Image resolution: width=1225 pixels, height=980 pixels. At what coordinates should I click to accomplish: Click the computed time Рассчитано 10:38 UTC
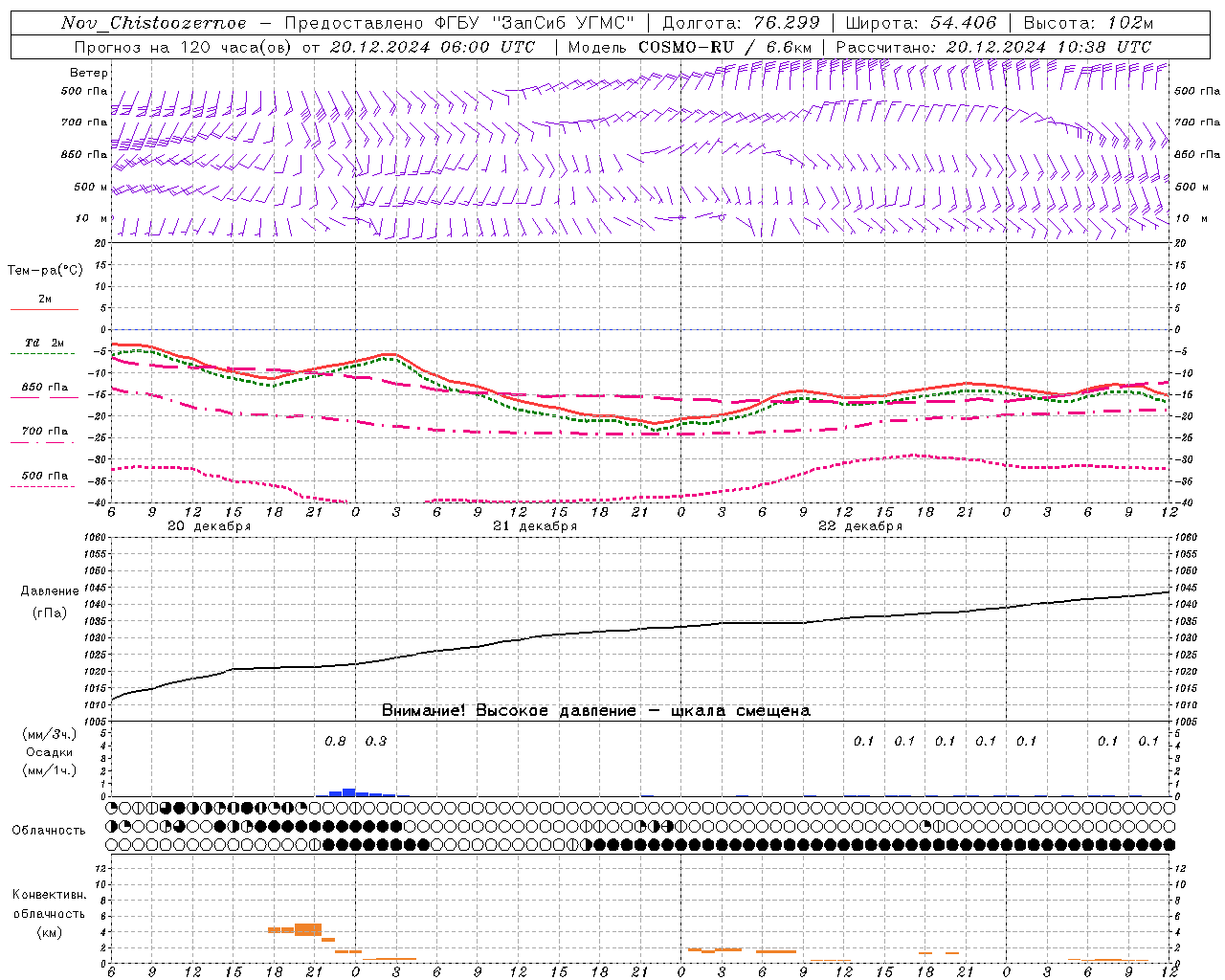[993, 47]
